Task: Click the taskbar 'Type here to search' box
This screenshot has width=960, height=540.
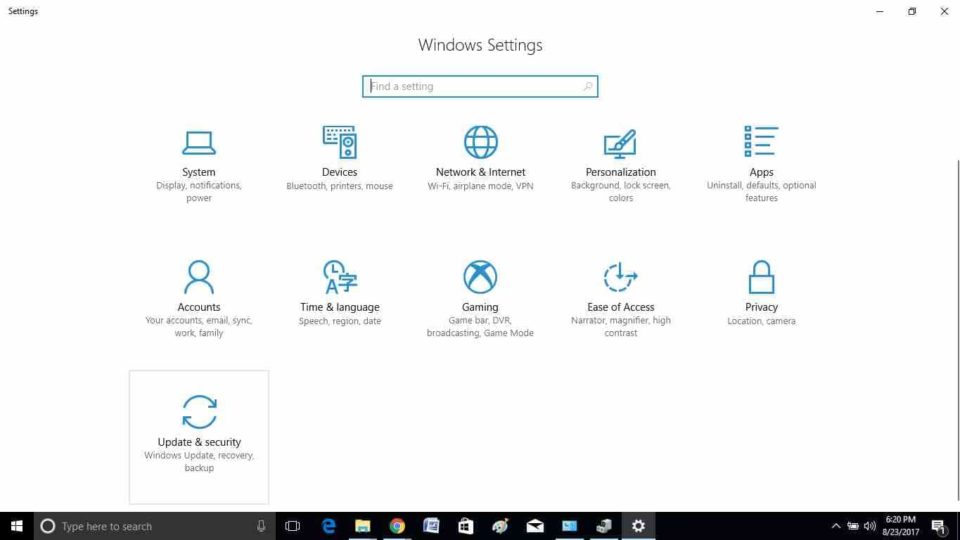Action: (150, 526)
